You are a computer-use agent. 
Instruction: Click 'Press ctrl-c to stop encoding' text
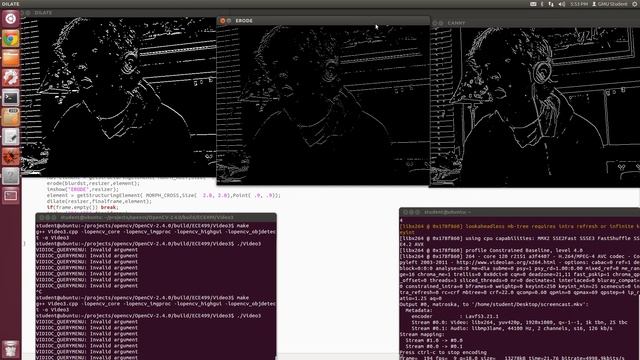point(443,352)
